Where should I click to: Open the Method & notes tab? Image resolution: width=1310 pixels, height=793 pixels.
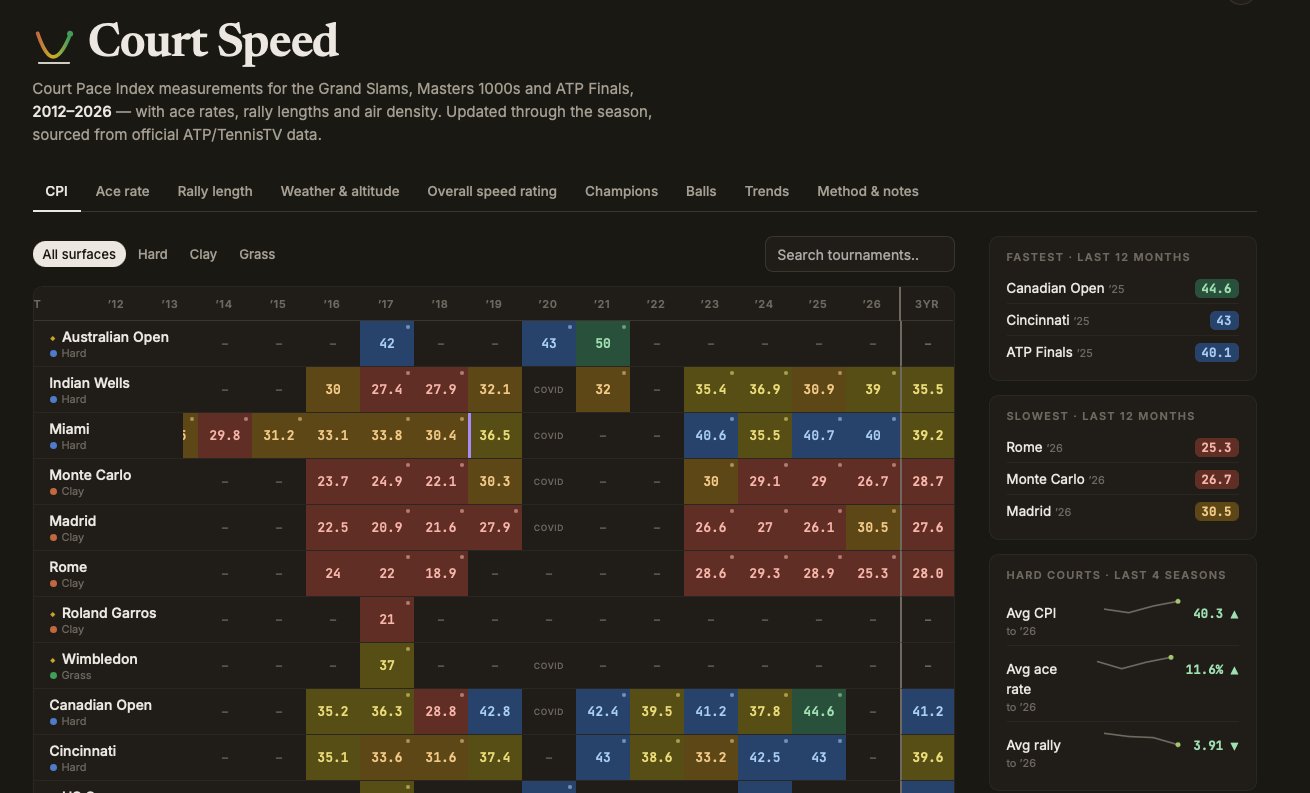pos(868,191)
